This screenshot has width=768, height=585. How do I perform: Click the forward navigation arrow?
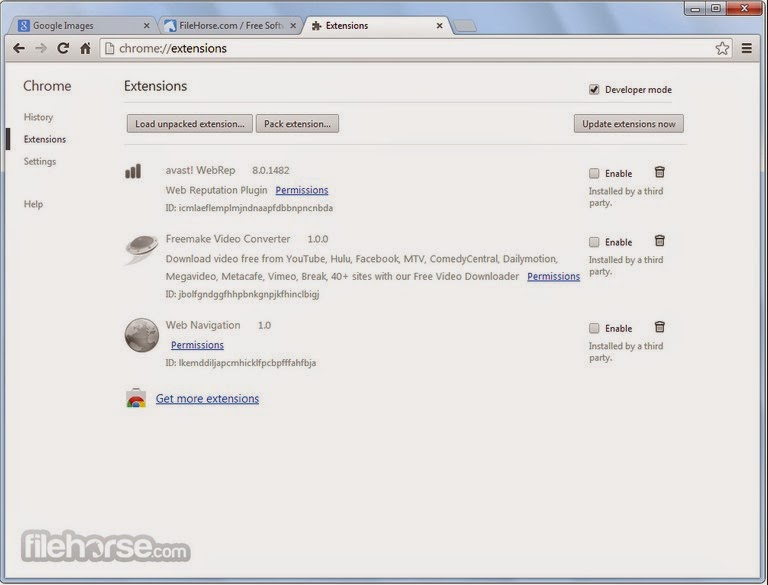coord(41,48)
